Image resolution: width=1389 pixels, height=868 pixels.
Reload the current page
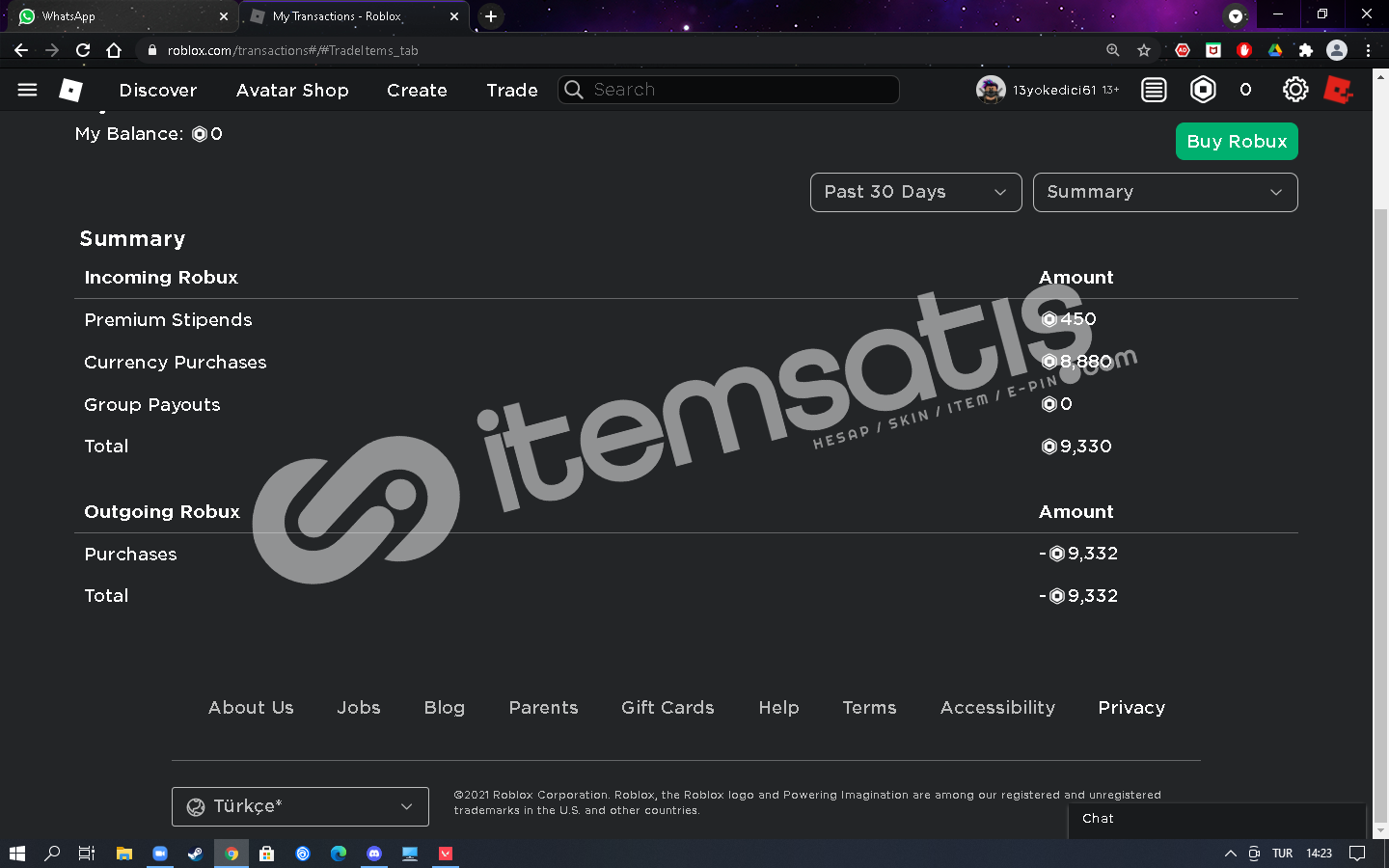83,50
